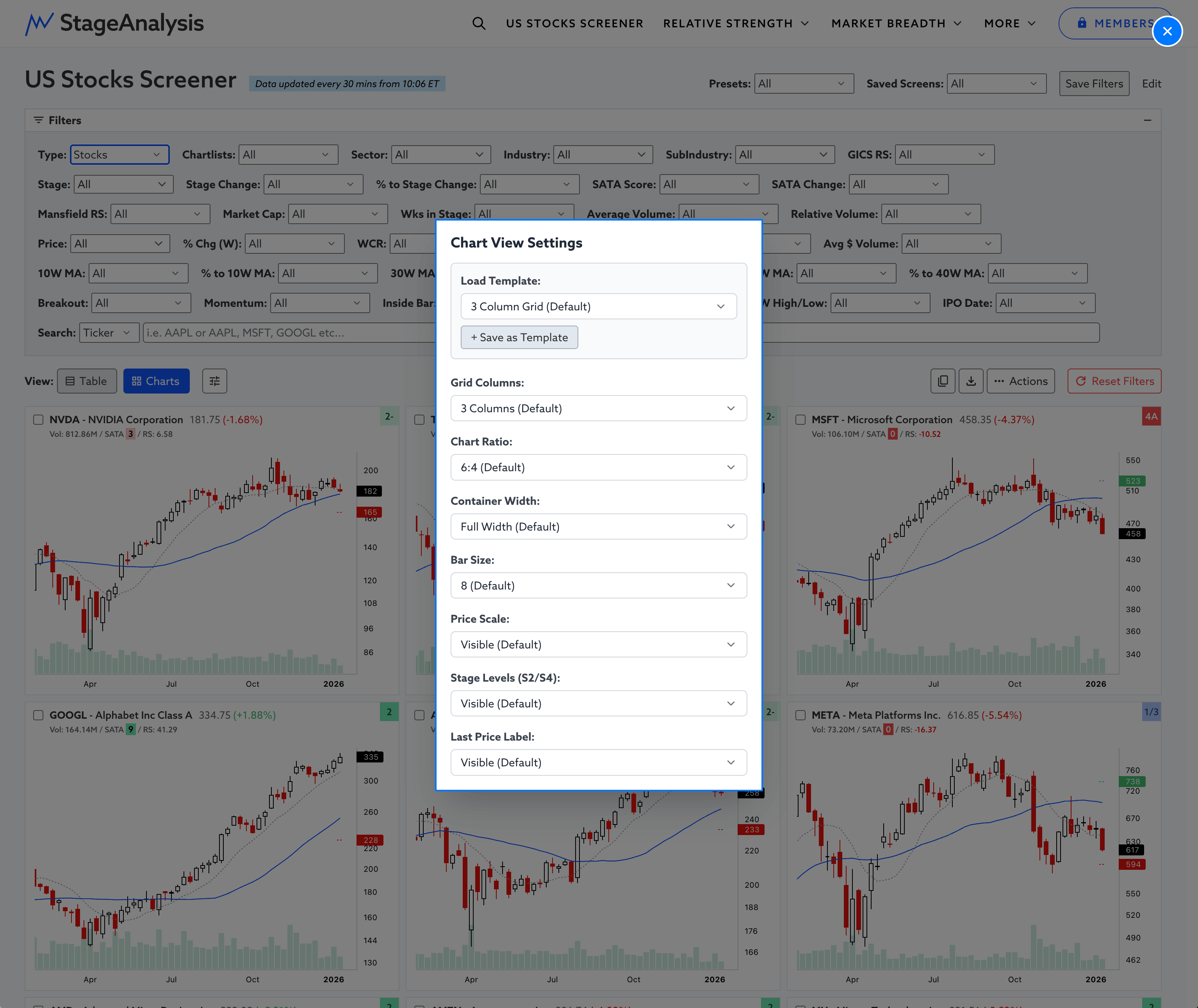Open the Relative Strength menu
Image resolution: width=1198 pixels, height=1008 pixels.
click(736, 23)
